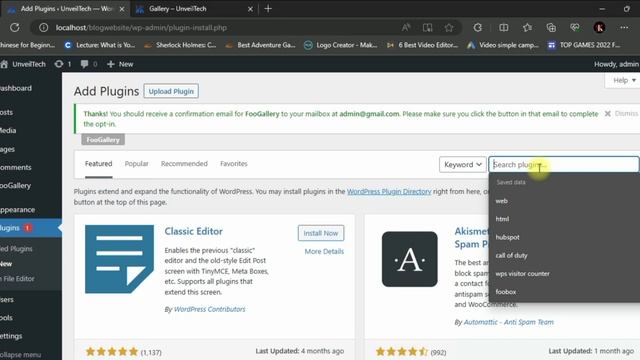Reload the page with the refresh icon

point(15,27)
